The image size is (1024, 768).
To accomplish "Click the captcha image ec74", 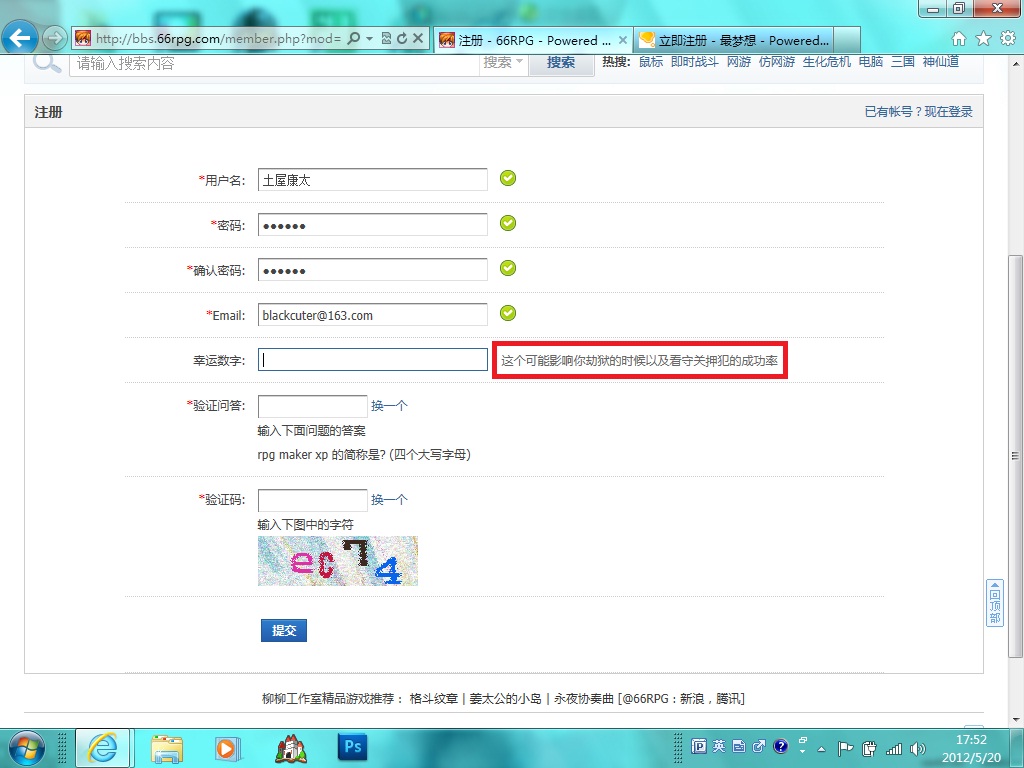I will 338,561.
